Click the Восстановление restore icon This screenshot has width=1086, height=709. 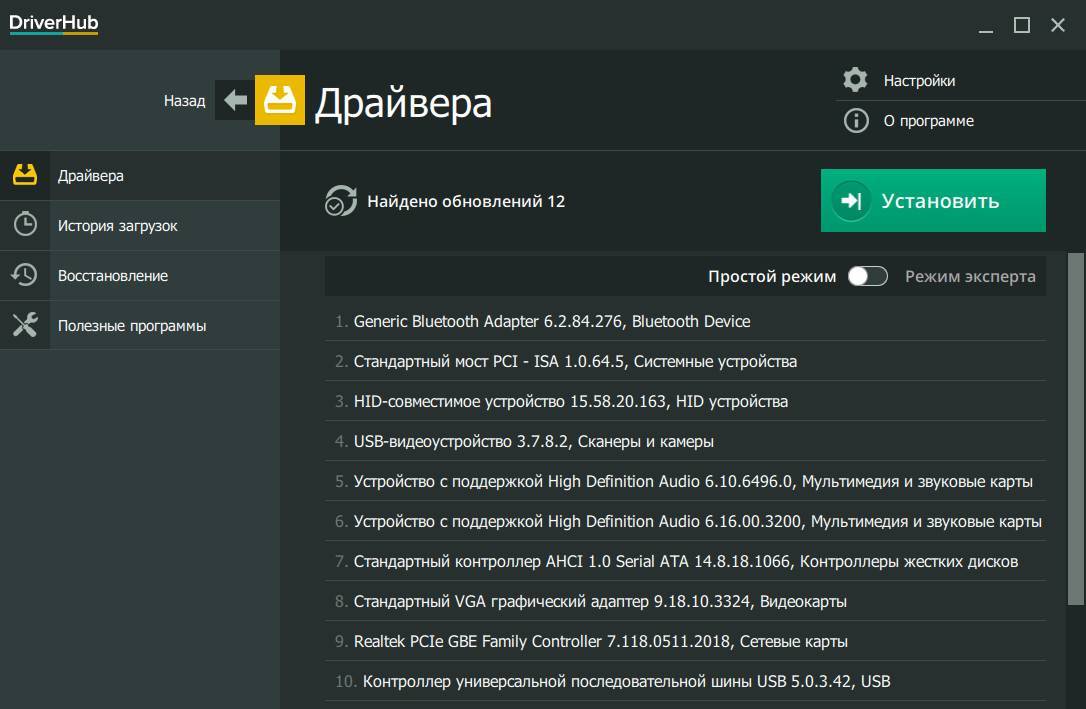[25, 275]
